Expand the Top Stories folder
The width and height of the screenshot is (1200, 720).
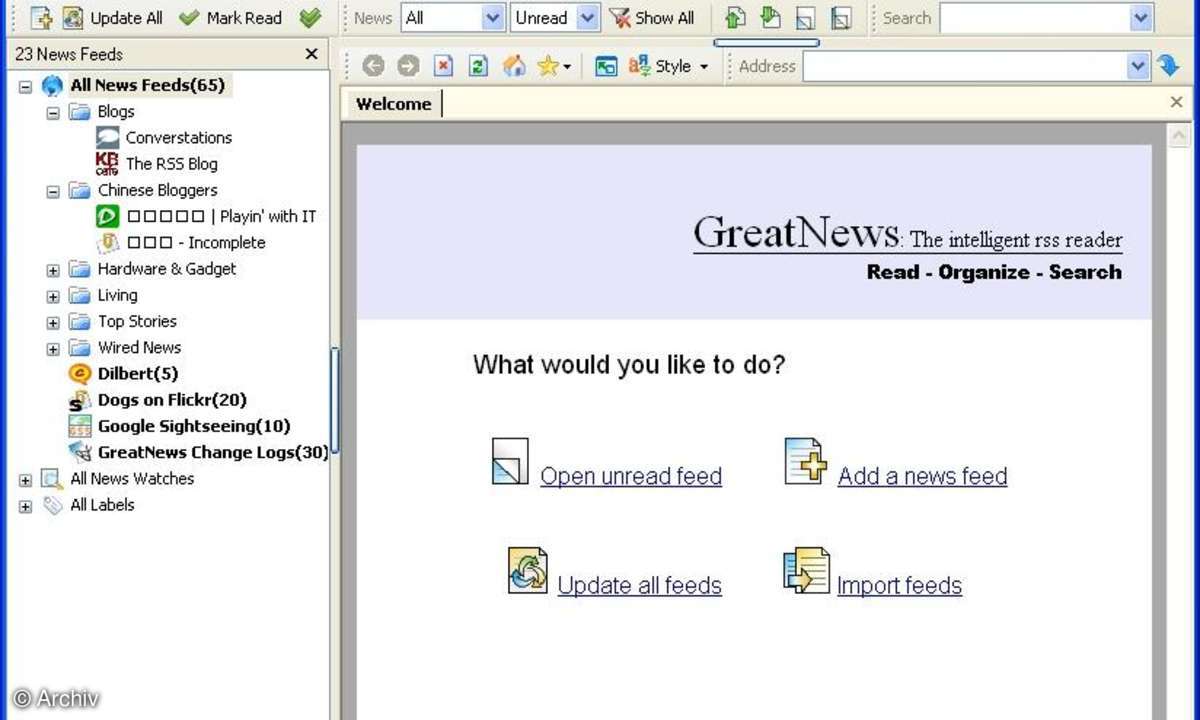(53, 323)
